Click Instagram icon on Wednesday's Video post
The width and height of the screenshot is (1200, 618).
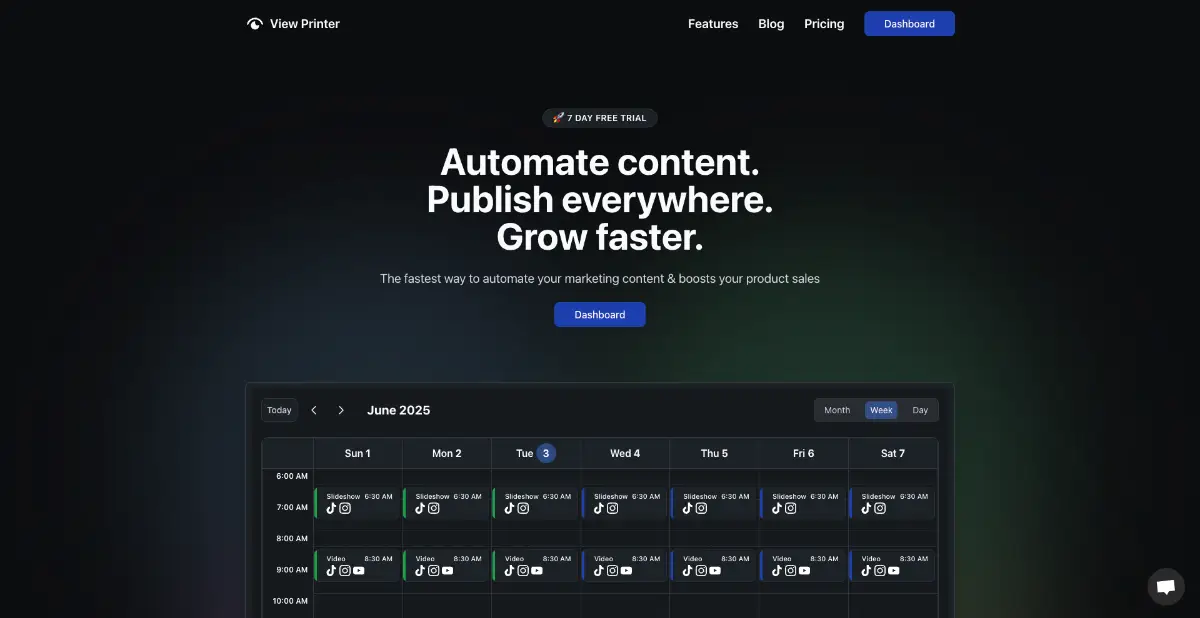[612, 571]
